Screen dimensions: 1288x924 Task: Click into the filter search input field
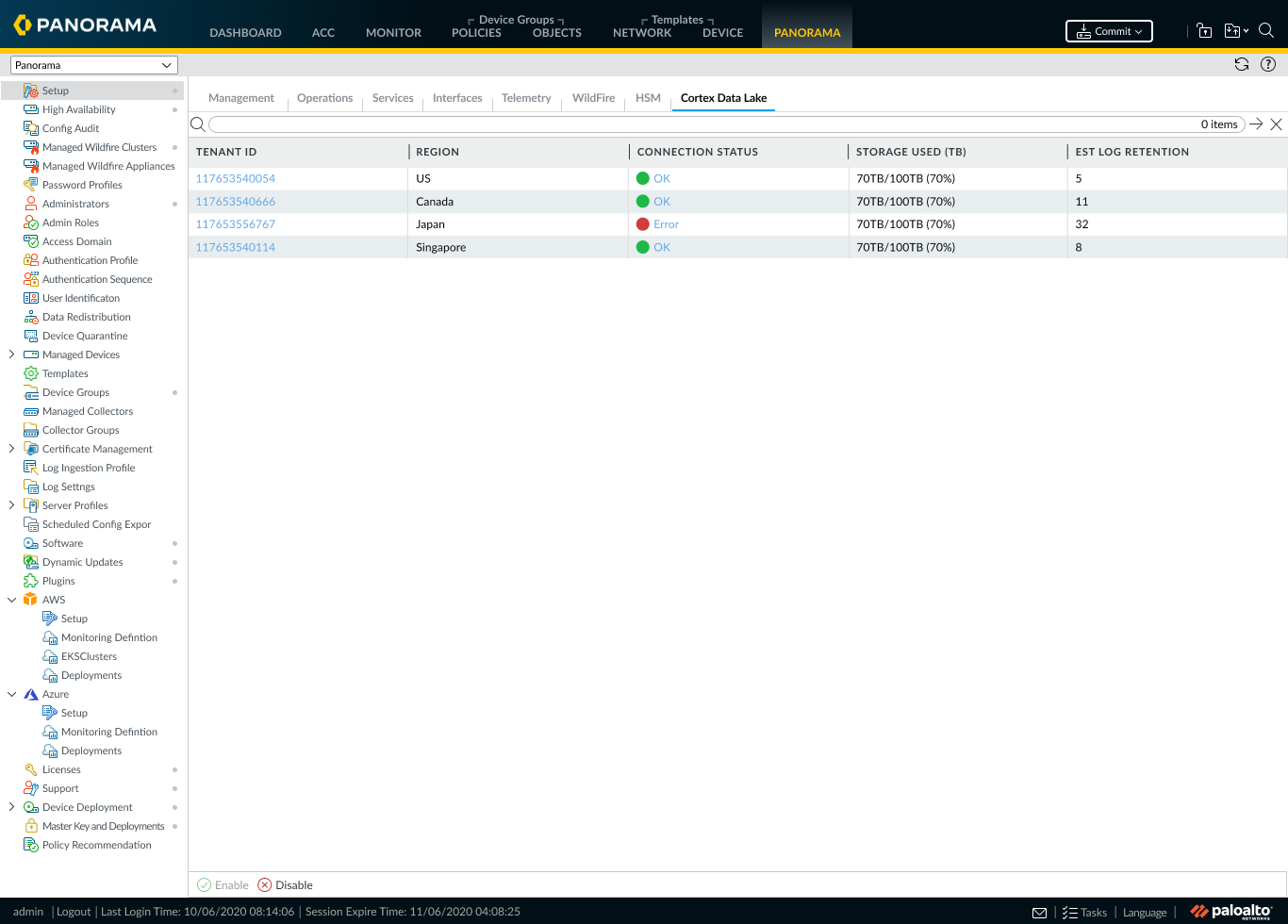coord(726,124)
